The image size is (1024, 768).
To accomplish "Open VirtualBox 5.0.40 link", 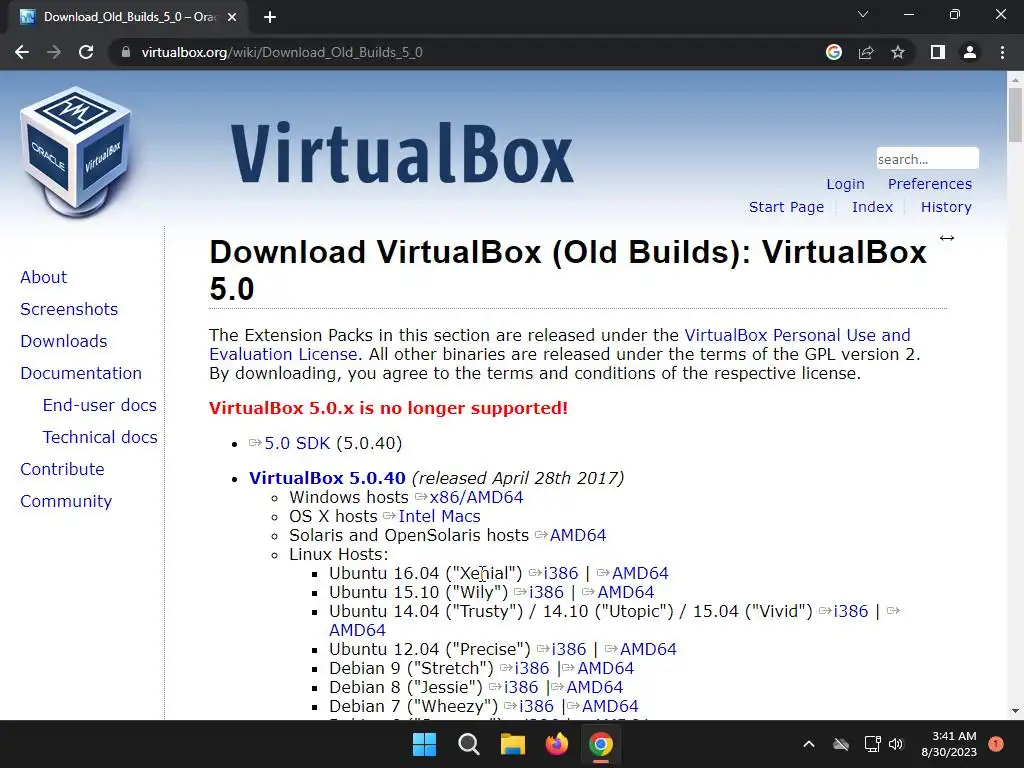I will pos(327,478).
